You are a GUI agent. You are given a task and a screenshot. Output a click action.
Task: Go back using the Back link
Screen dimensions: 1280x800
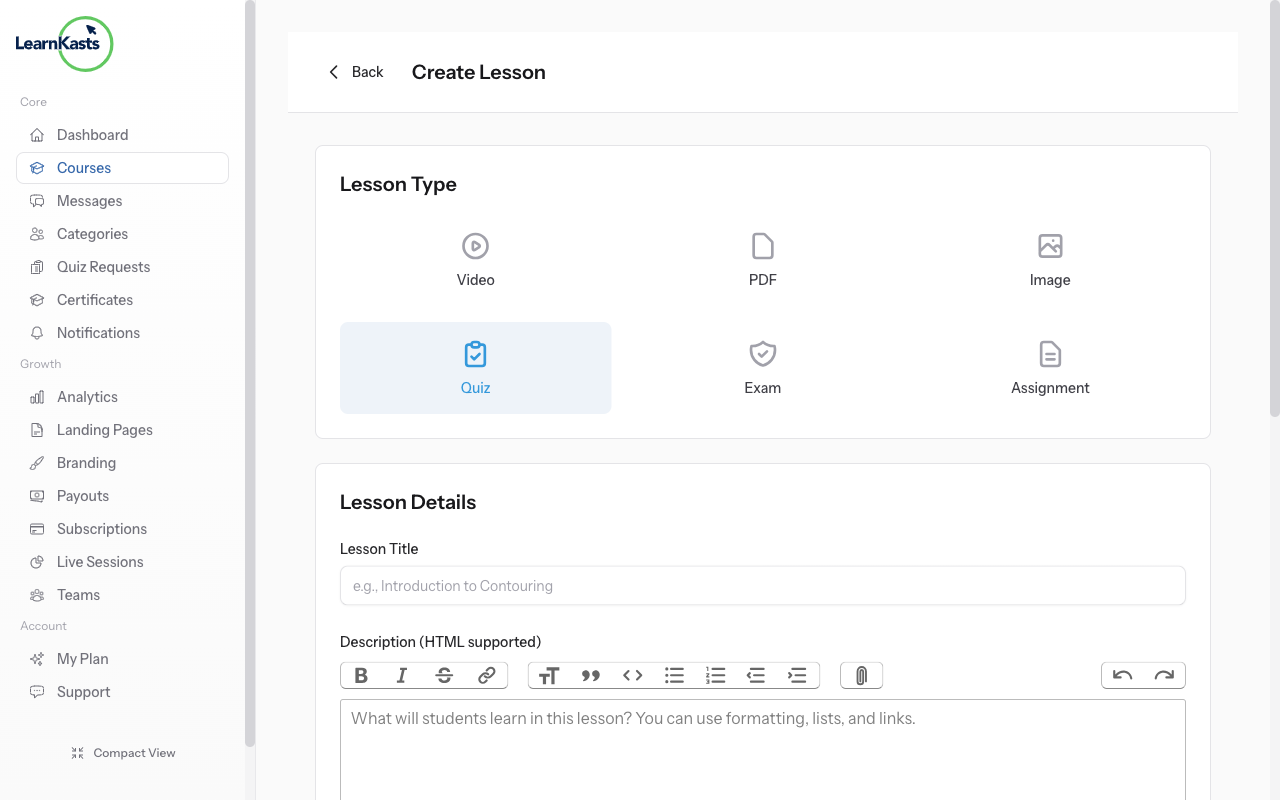click(x=356, y=72)
